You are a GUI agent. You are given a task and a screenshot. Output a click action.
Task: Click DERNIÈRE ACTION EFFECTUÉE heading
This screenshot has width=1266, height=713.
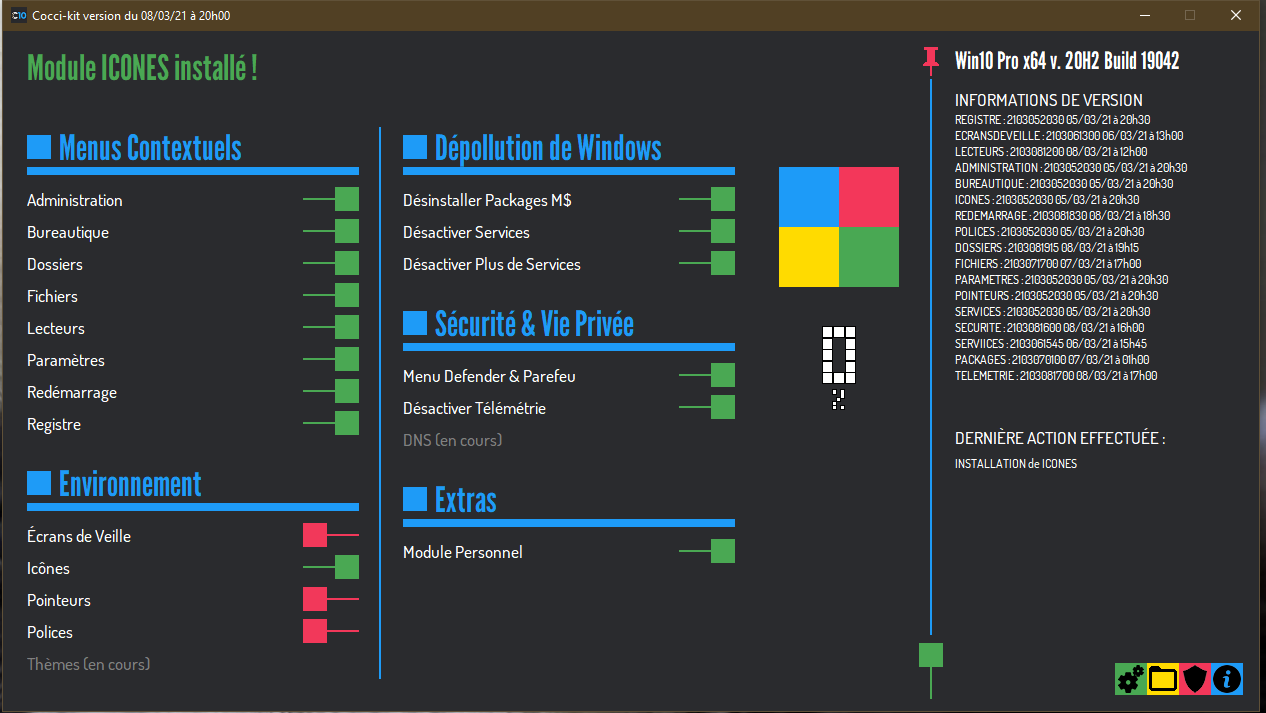point(1060,439)
